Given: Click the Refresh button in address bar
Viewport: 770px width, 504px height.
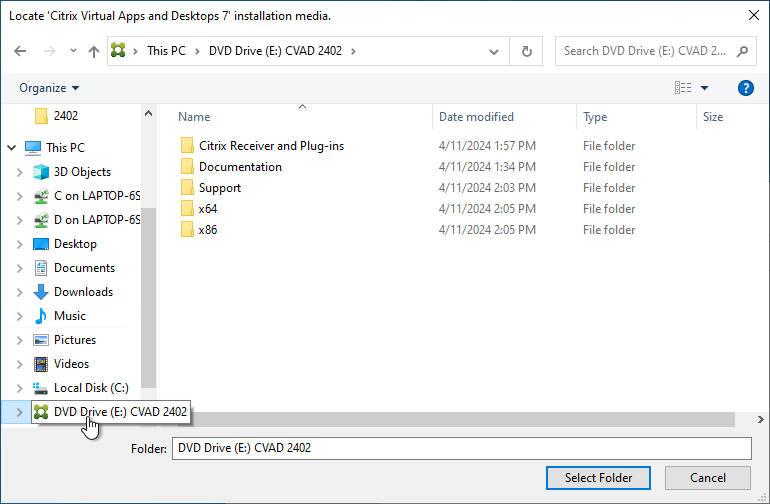Looking at the screenshot, I should coord(526,51).
